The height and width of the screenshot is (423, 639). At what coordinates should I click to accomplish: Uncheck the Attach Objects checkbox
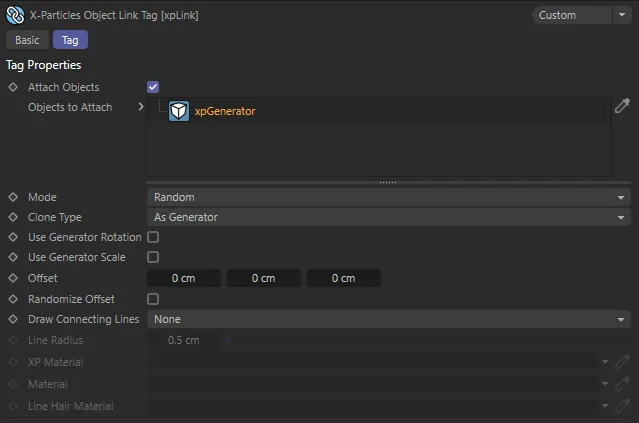point(153,88)
